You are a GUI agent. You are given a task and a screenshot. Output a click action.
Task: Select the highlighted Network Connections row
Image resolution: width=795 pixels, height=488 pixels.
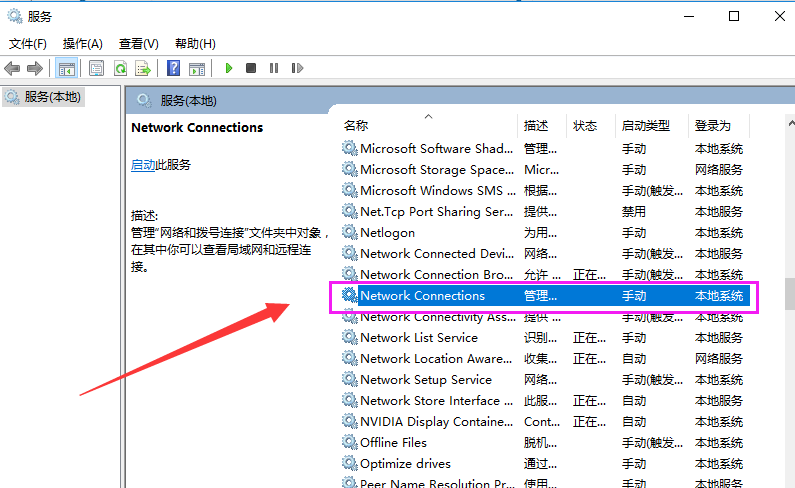[x=545, y=296]
